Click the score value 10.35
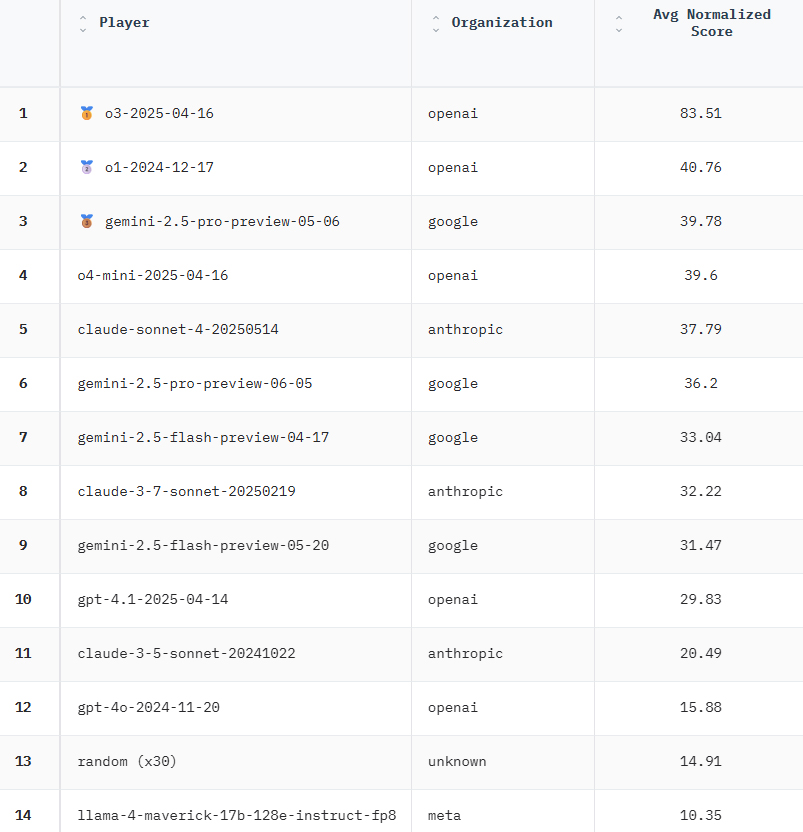This screenshot has height=832, width=803. [701, 816]
